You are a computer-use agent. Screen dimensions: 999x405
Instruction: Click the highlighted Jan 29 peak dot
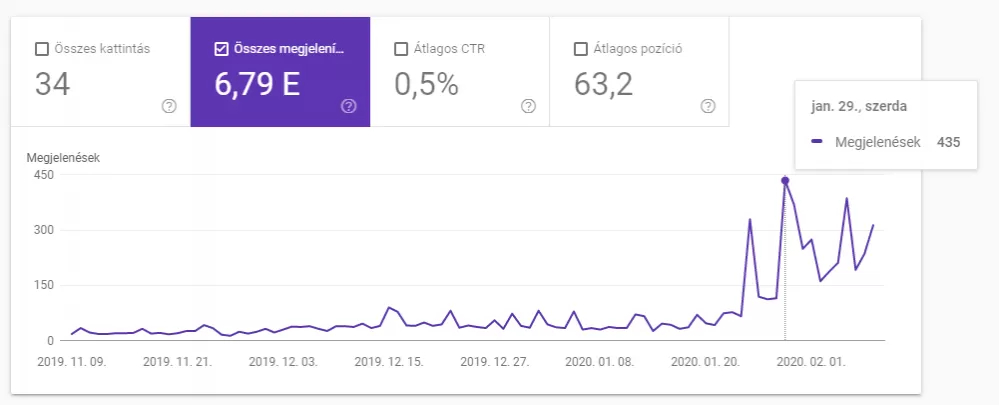pos(785,181)
